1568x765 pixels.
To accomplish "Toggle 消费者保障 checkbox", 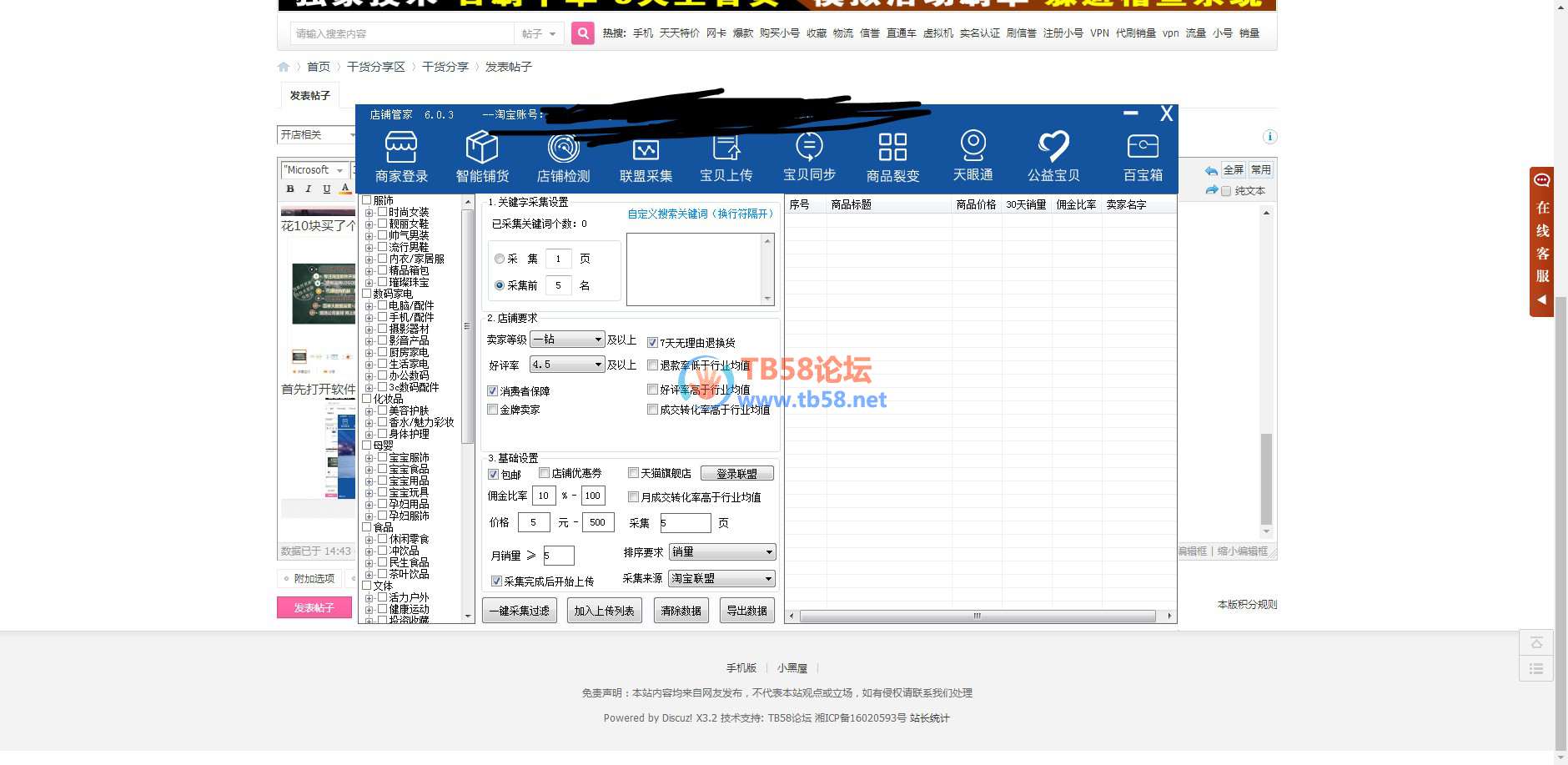I will [492, 390].
